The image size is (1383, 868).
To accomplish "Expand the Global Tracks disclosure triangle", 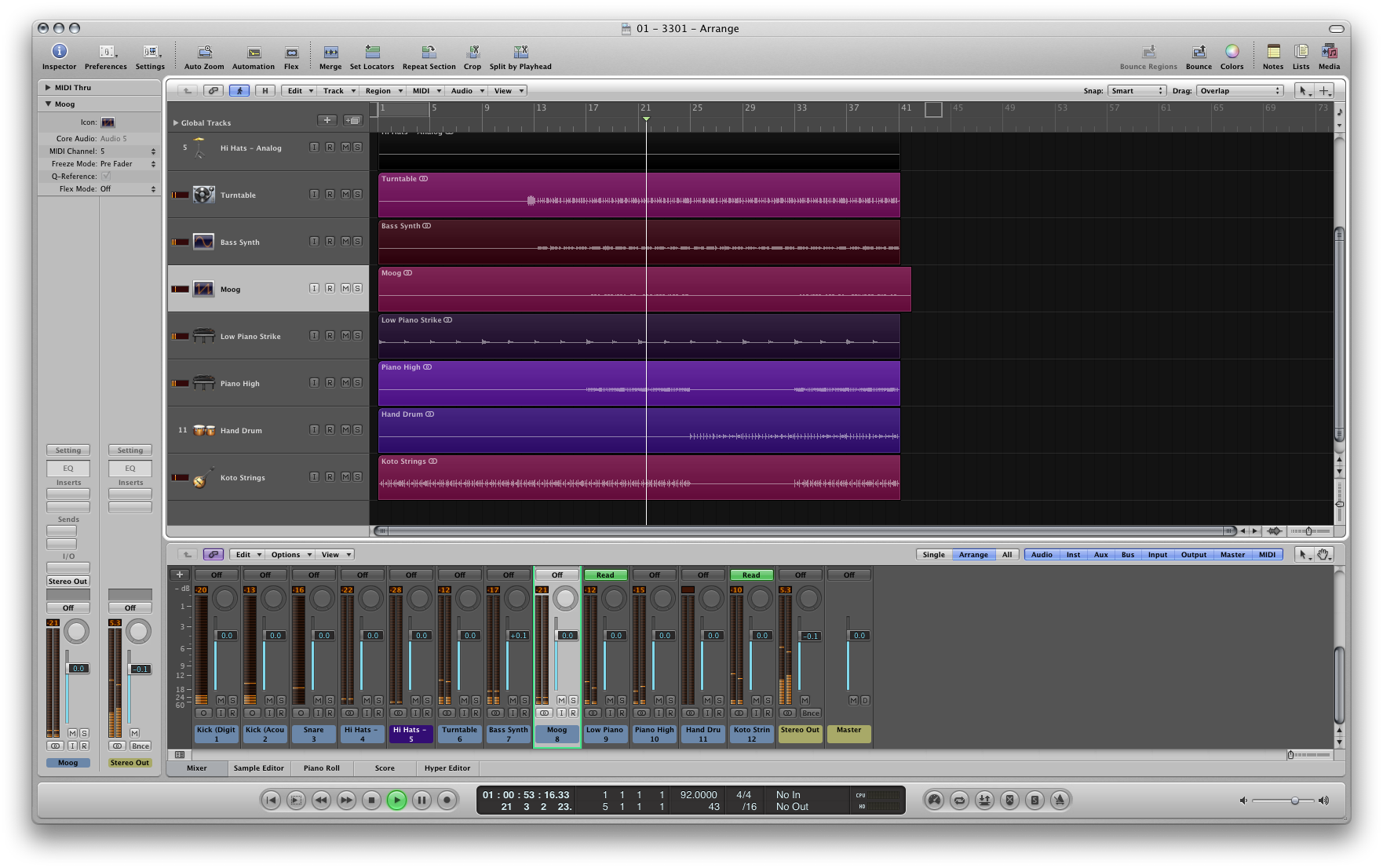I will pos(176,123).
